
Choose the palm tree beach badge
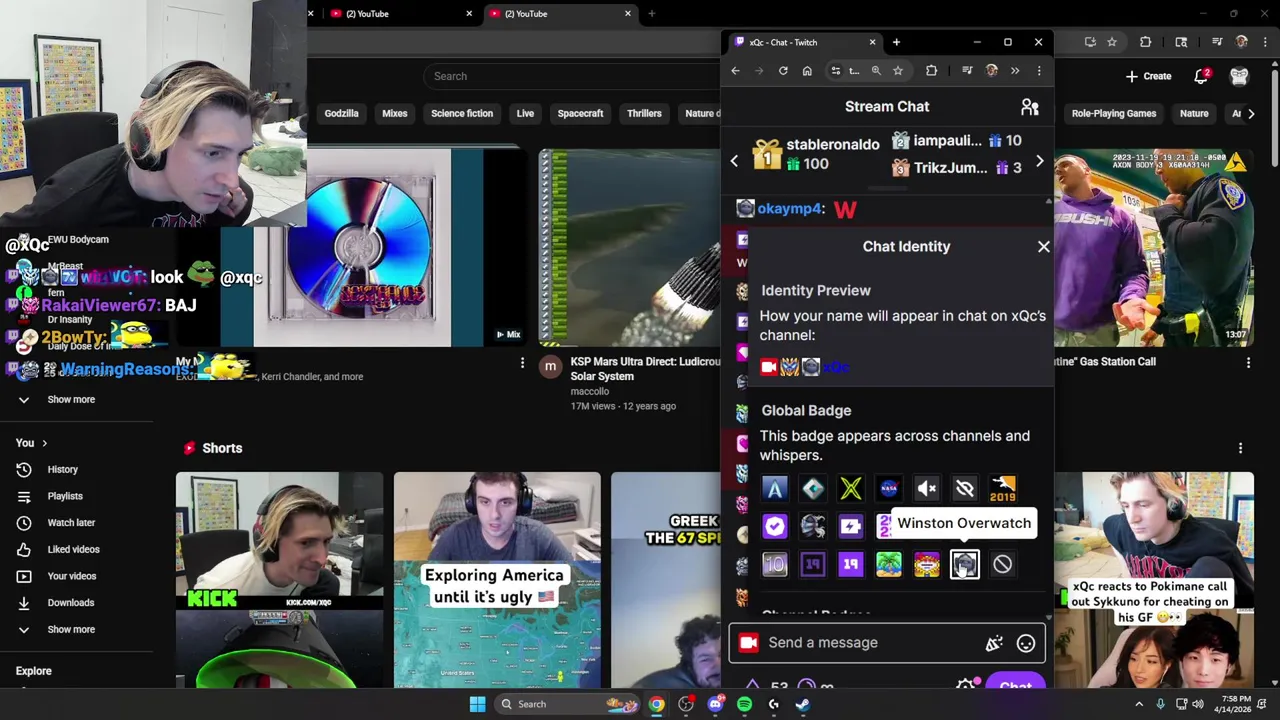[889, 565]
